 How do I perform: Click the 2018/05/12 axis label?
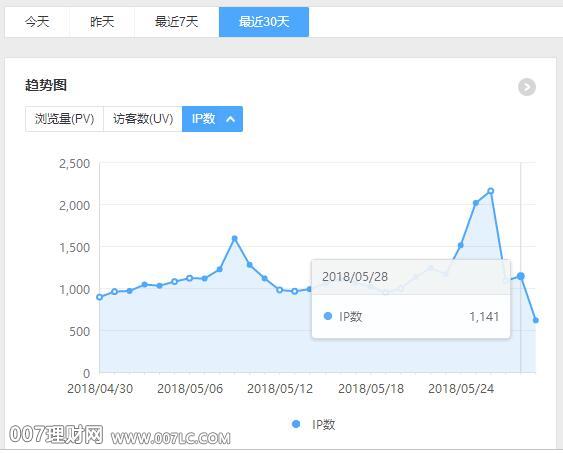[x=280, y=388]
